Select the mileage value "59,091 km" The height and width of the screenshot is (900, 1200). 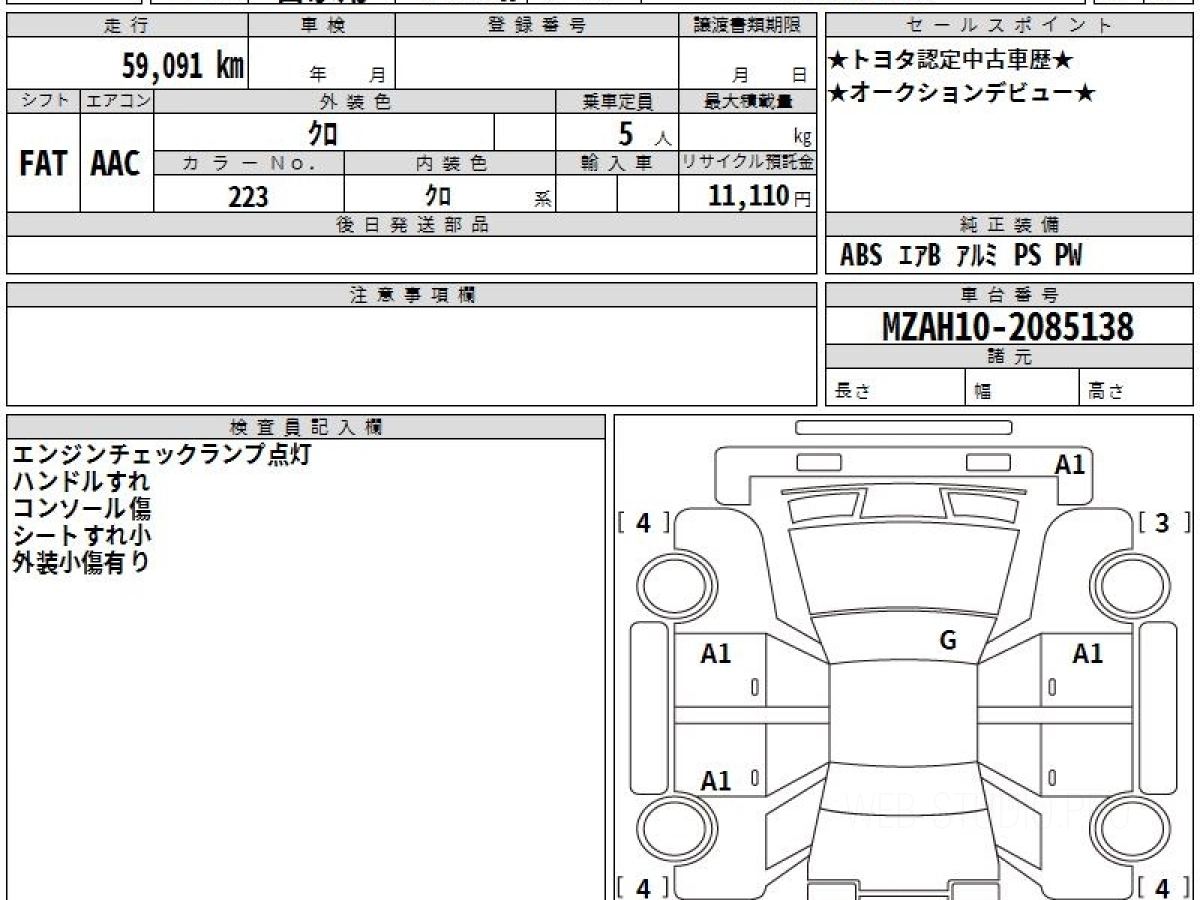click(x=182, y=67)
